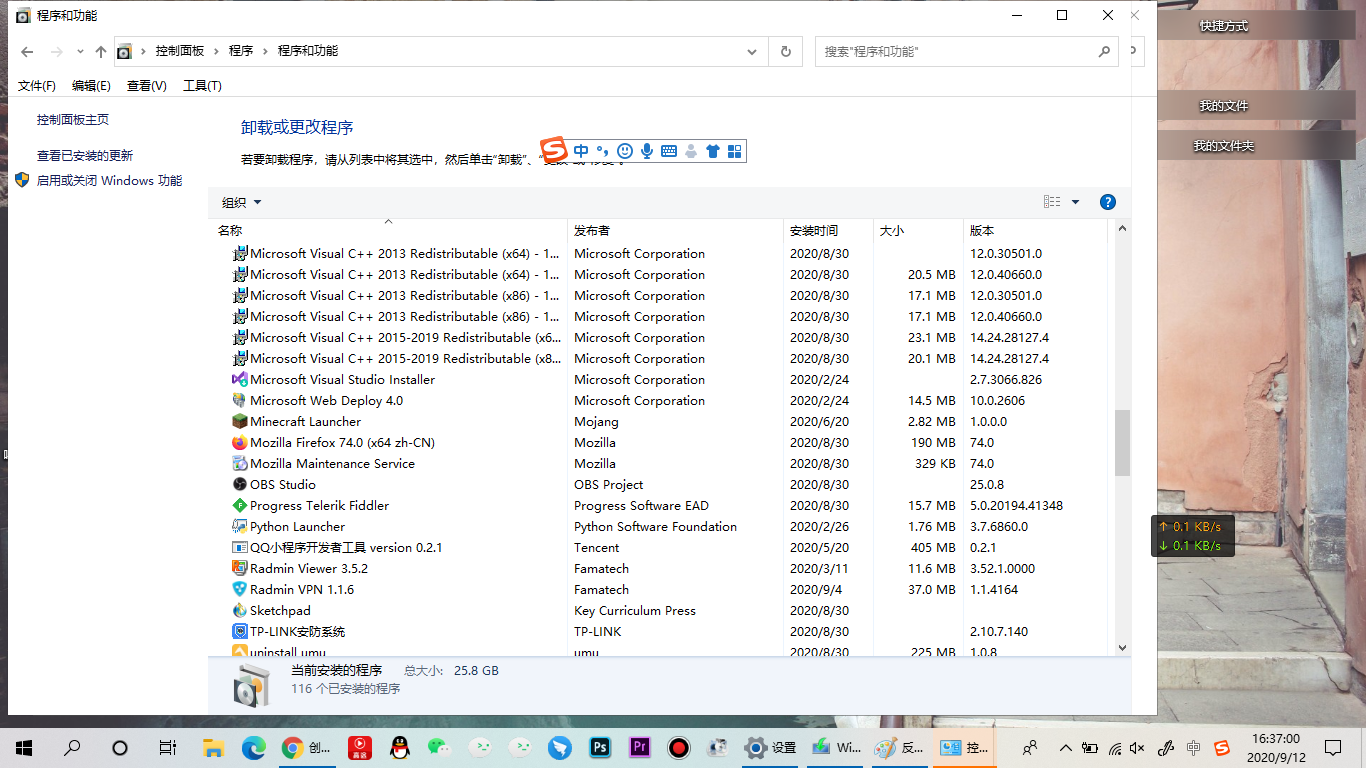Screen dimensions: 1366x768
Task: Expand the 控制面板 breadcrumb arrow
Action: [x=216, y=51]
